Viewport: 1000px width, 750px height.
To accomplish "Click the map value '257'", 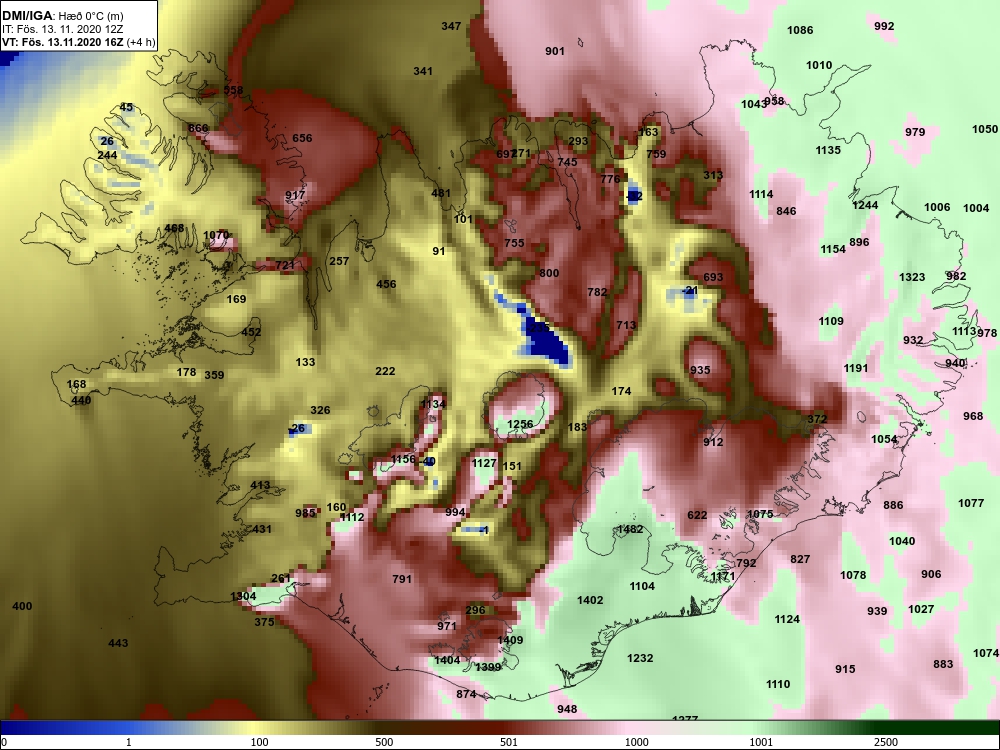I will [339, 261].
